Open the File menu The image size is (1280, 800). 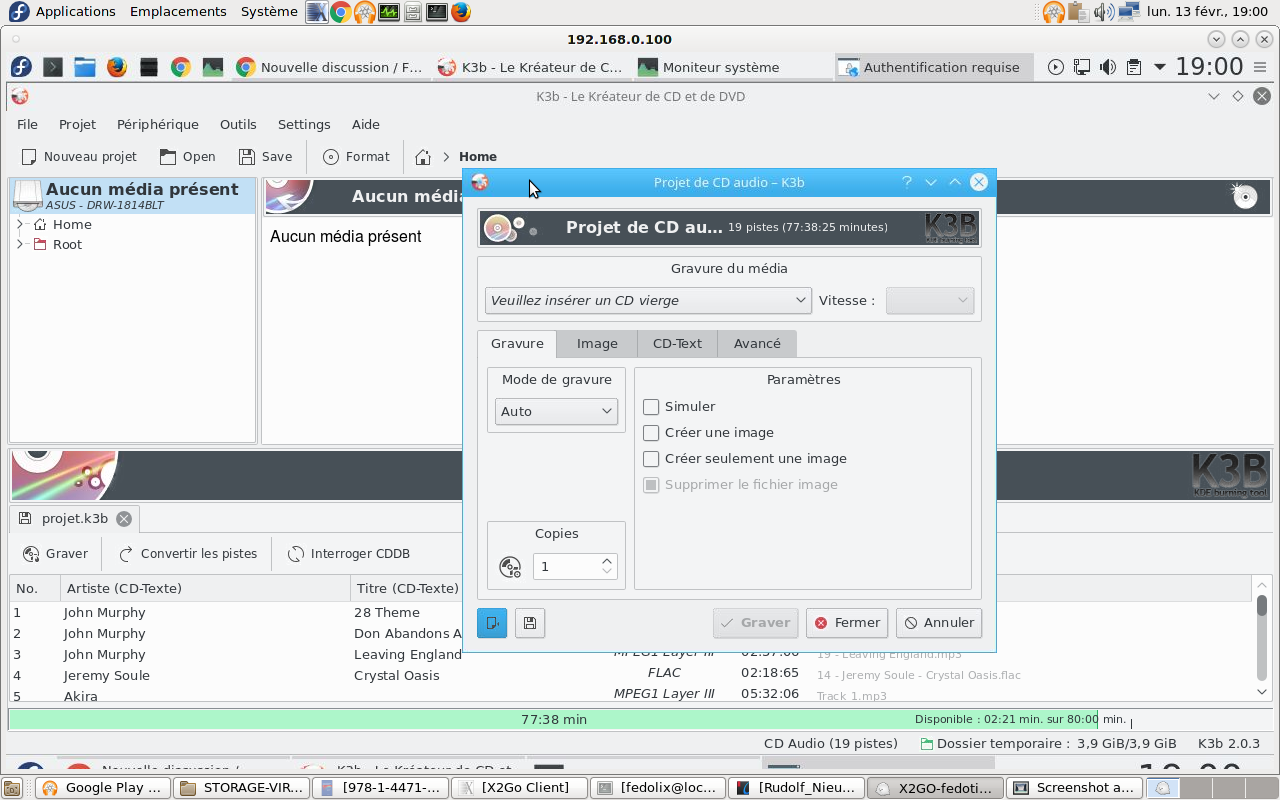pos(27,125)
